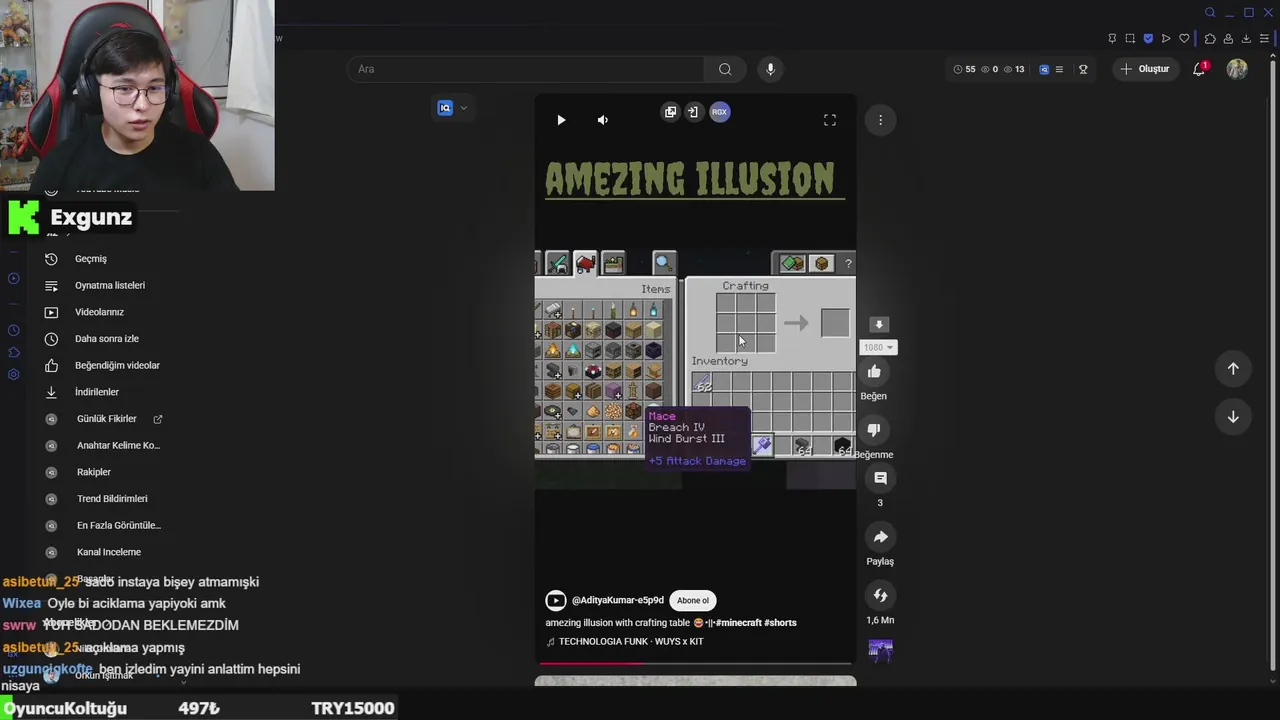Open Kanal İnceleme sidebar item
The width and height of the screenshot is (1280, 720).
point(110,552)
